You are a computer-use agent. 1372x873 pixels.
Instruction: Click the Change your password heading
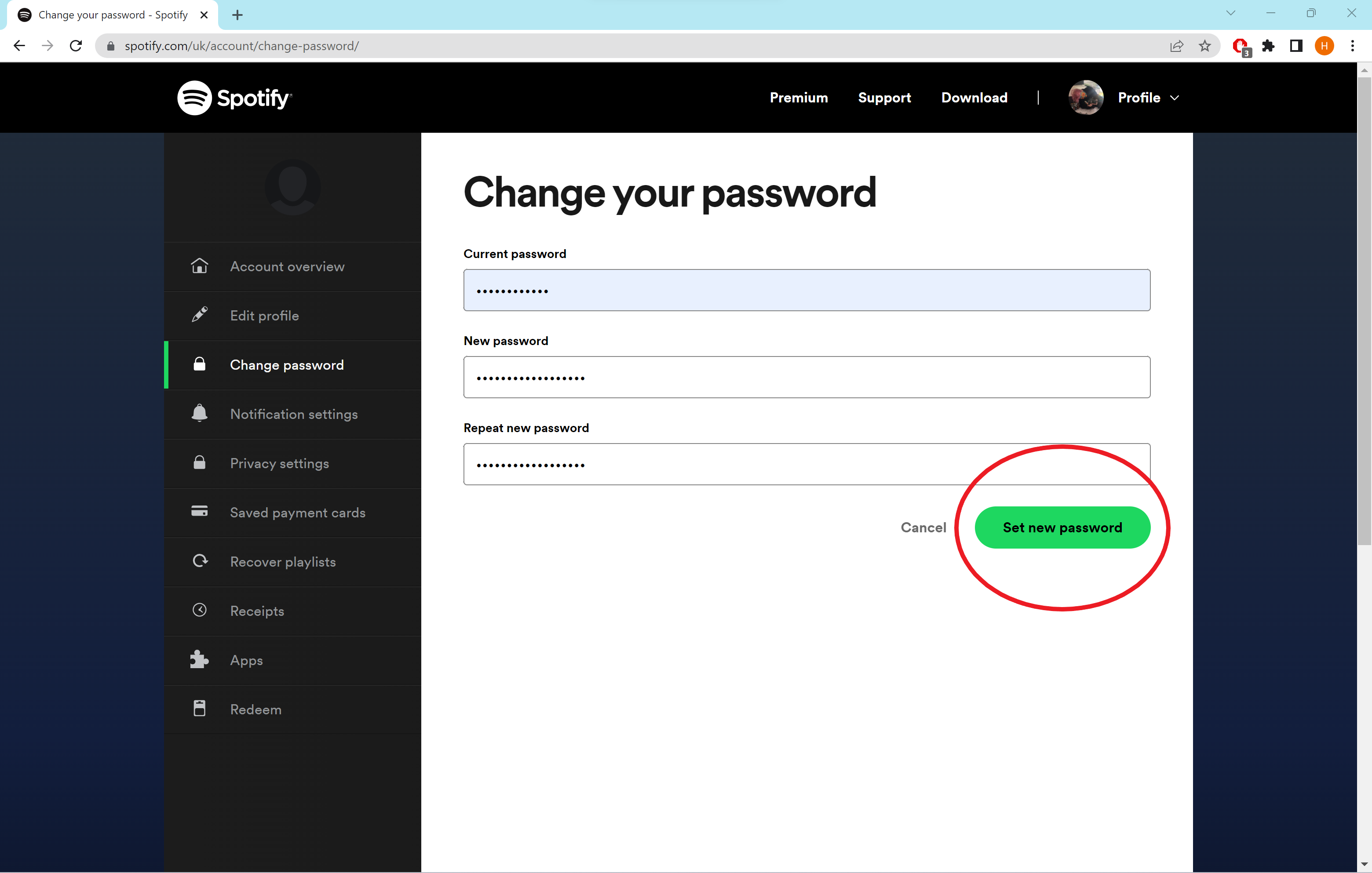(x=669, y=193)
